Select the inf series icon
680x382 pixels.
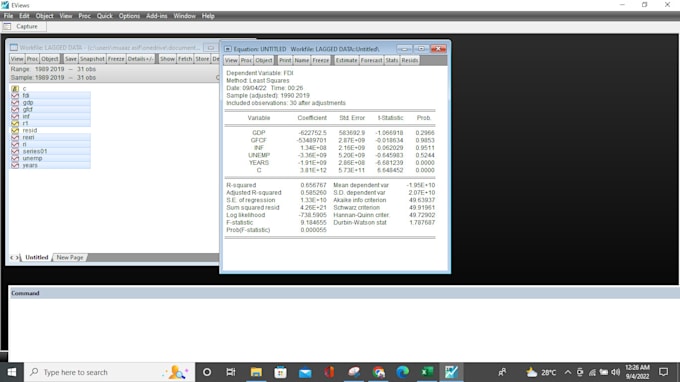pyautogui.click(x=15, y=116)
